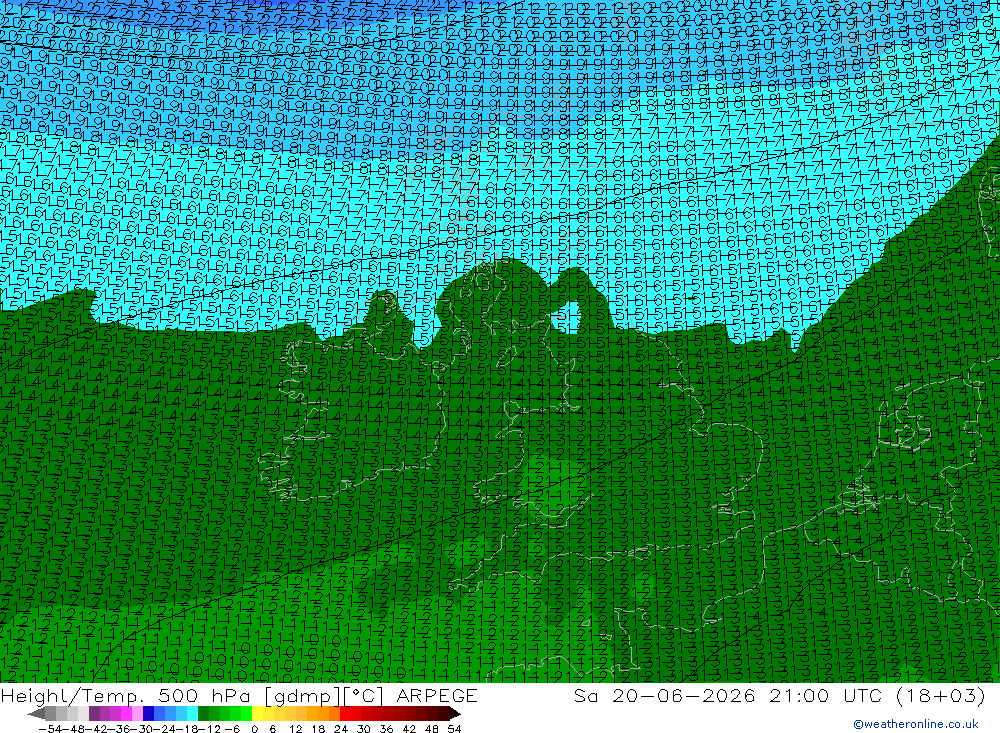
Task: Click the dark blue swatch in the legend
Action: tap(149, 713)
